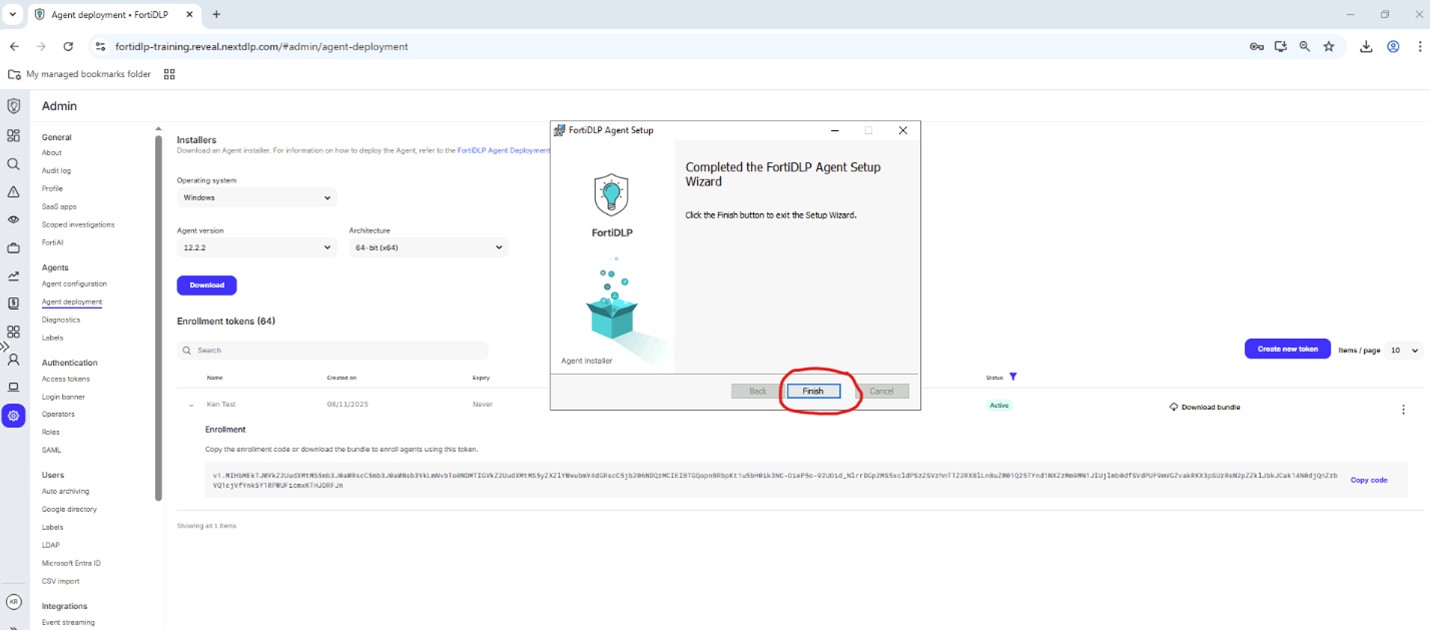The image size is (1430, 630).
Task: Open the Chrome three-dot menu
Action: click(x=1419, y=46)
